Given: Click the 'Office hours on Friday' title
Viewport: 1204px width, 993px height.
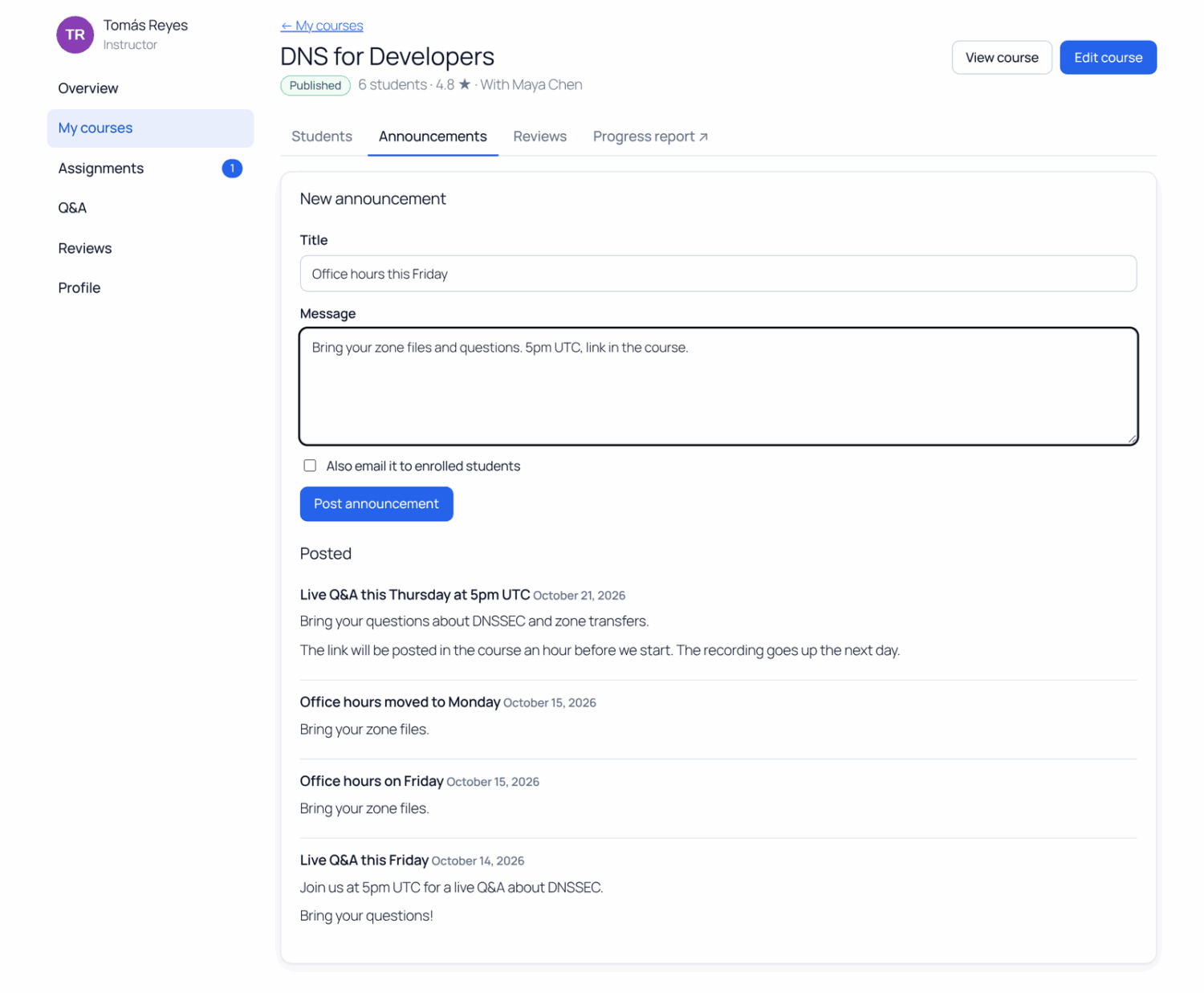Looking at the screenshot, I should point(372,781).
